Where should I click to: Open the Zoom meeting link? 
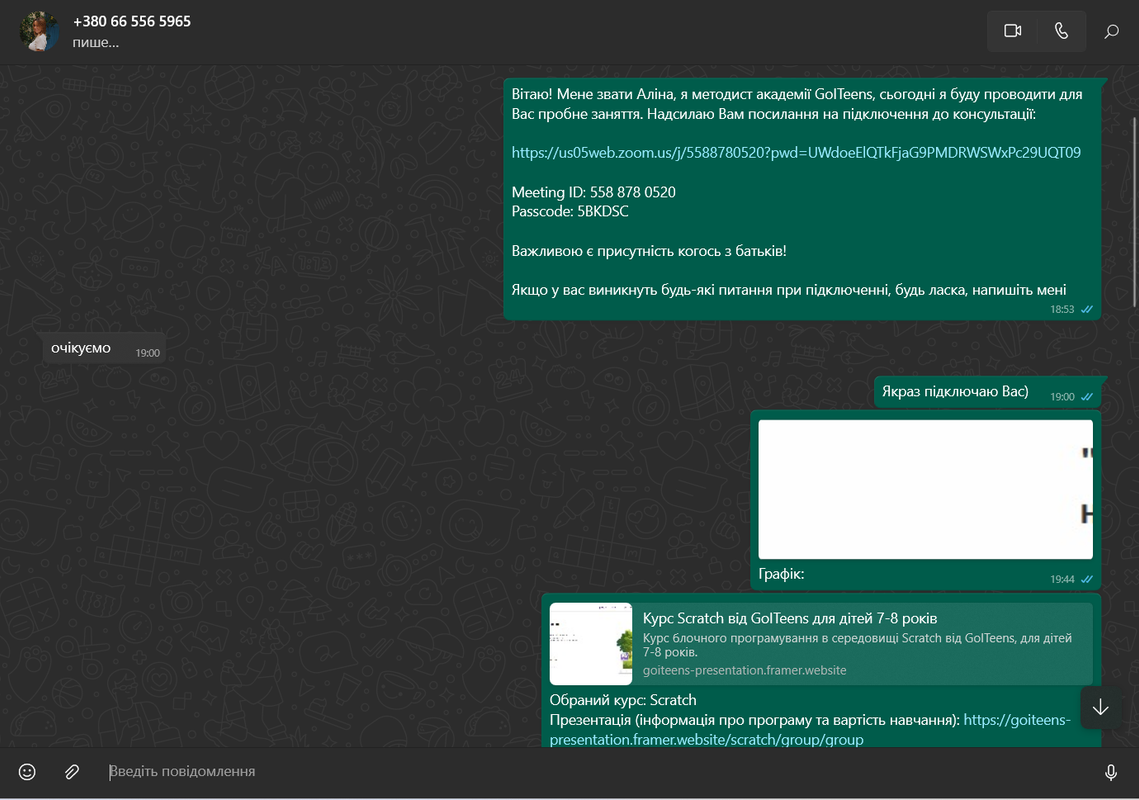pyautogui.click(x=796, y=153)
